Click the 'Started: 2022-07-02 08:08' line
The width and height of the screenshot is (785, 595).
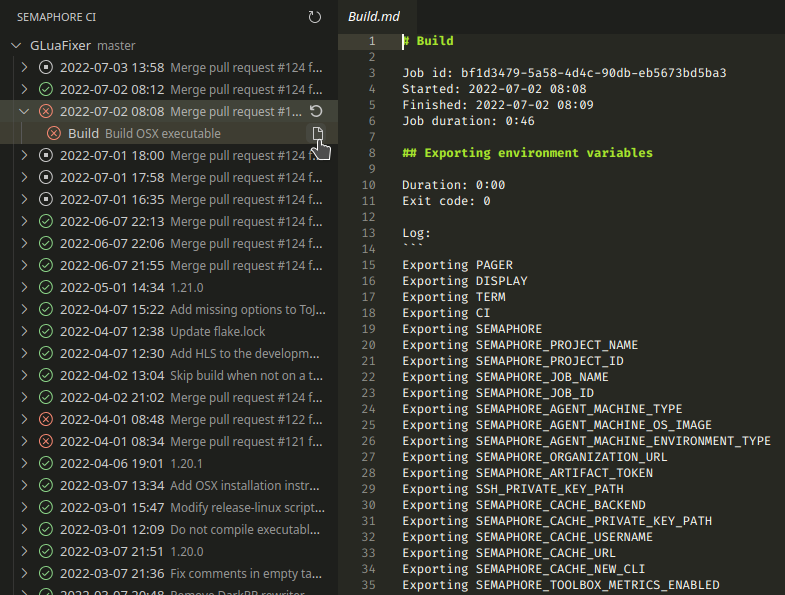pos(494,89)
